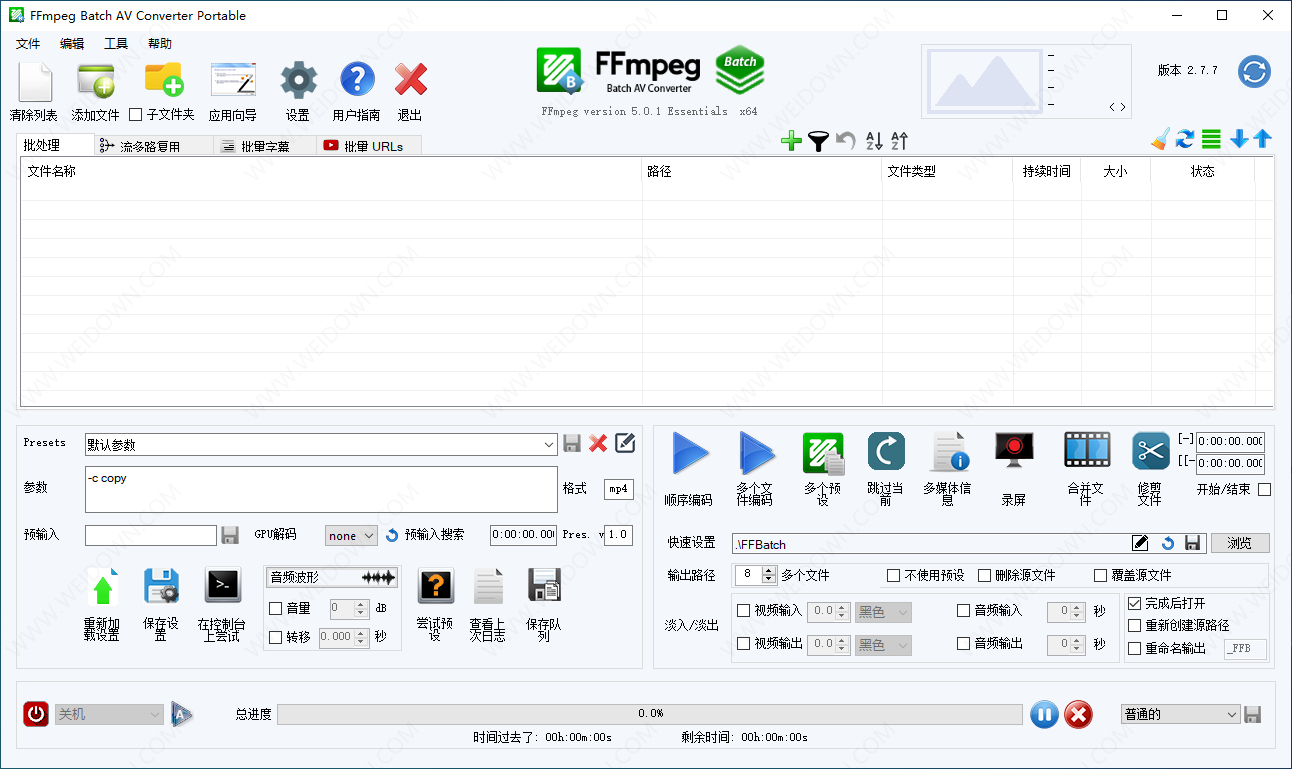The image size is (1292, 769).
Task: Open the 编辑 menu
Action: [72, 44]
